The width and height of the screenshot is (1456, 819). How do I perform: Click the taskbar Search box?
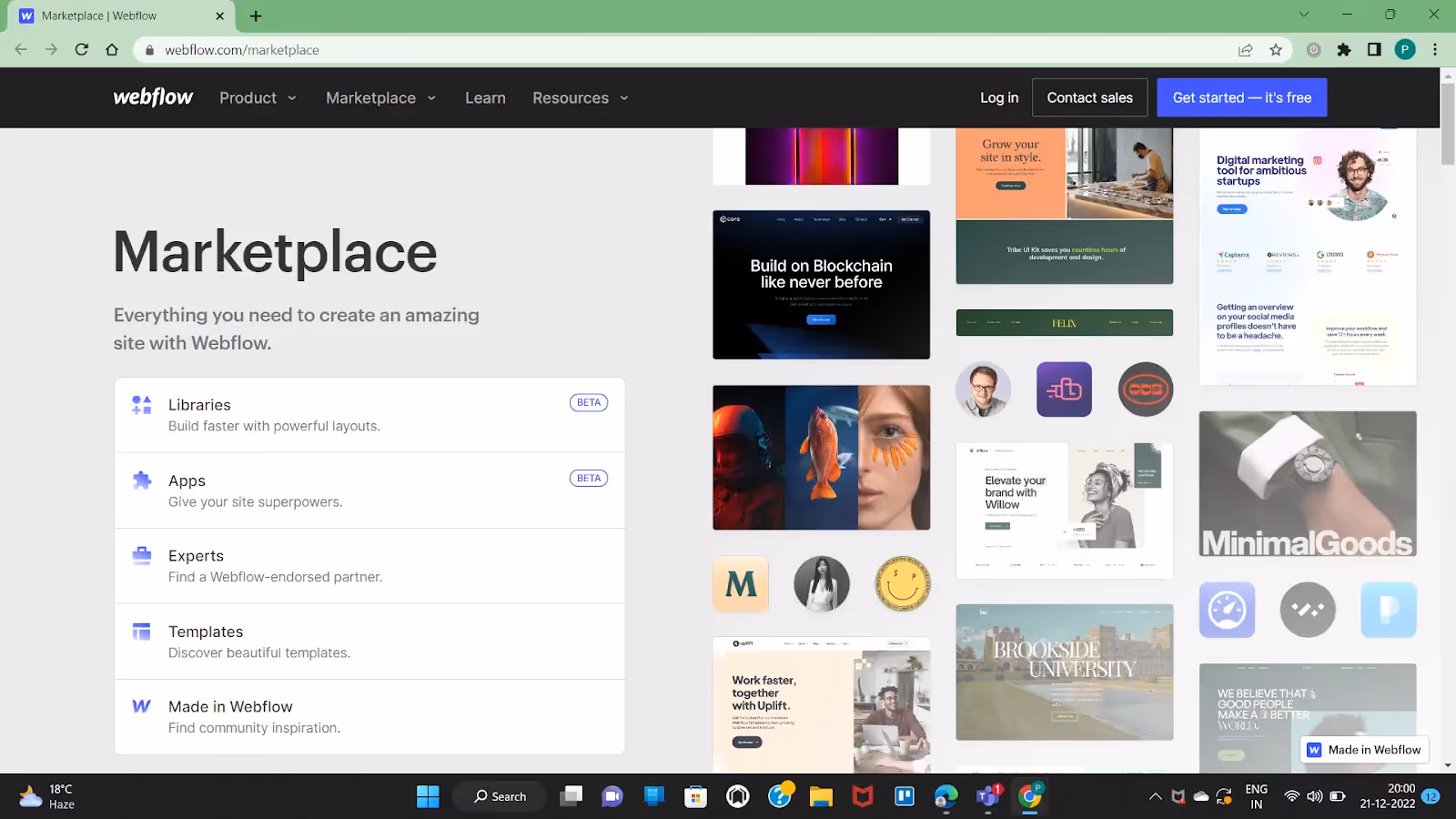point(500,796)
